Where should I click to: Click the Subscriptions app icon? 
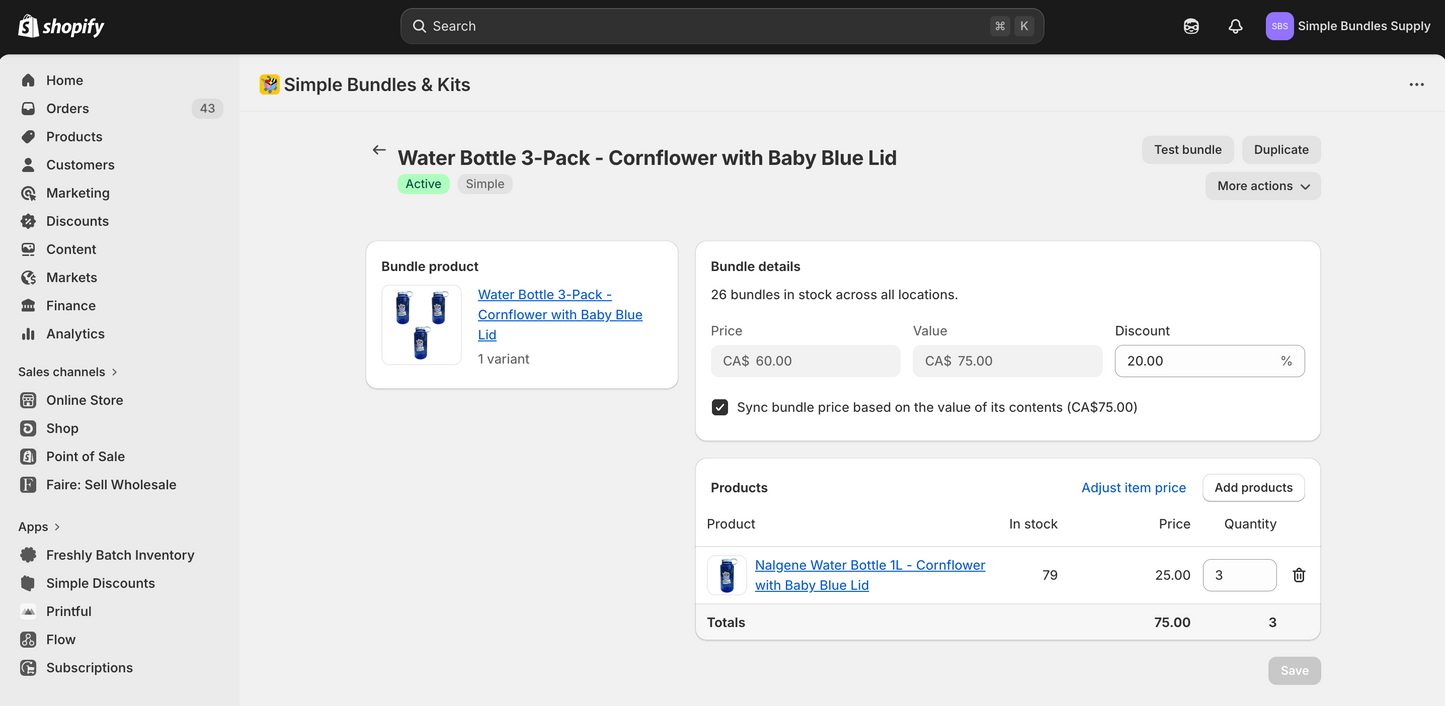pos(28,667)
